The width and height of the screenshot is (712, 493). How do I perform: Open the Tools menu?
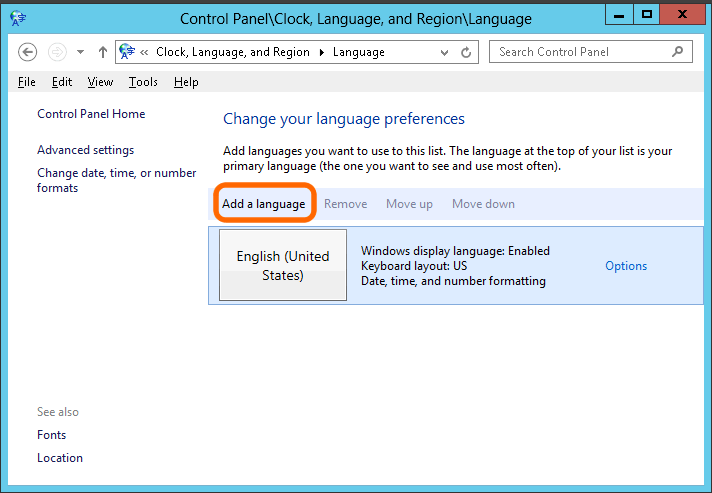pyautogui.click(x=143, y=82)
